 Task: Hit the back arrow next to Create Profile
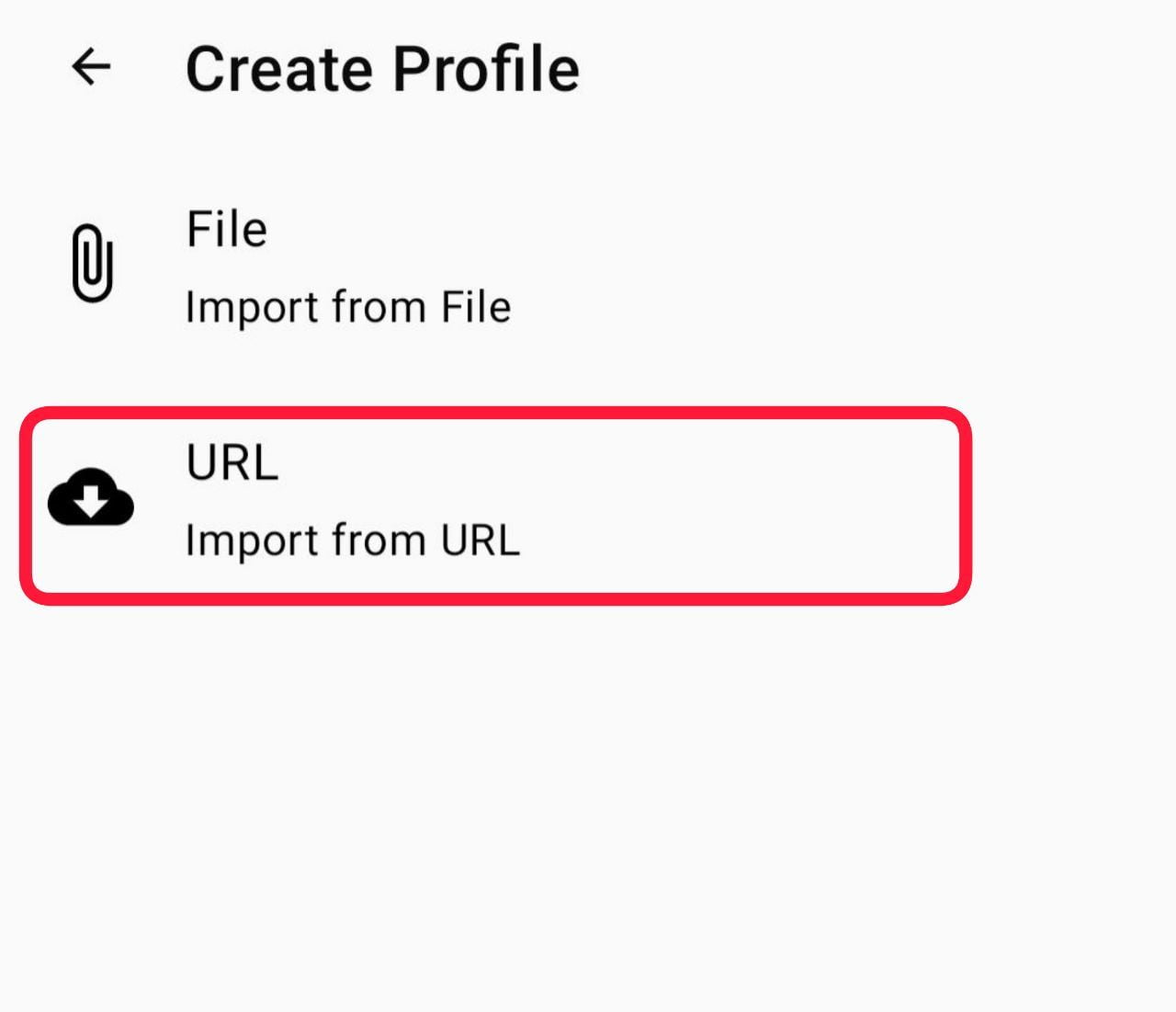click(91, 67)
